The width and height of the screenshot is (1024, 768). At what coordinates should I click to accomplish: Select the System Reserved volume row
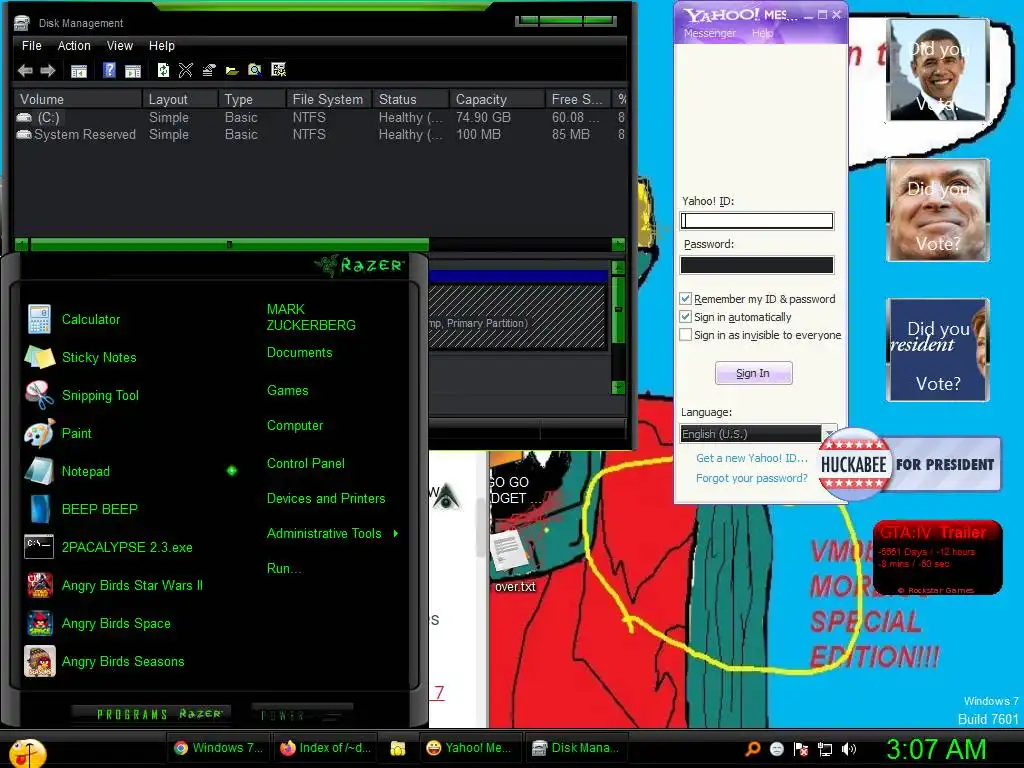coord(320,135)
